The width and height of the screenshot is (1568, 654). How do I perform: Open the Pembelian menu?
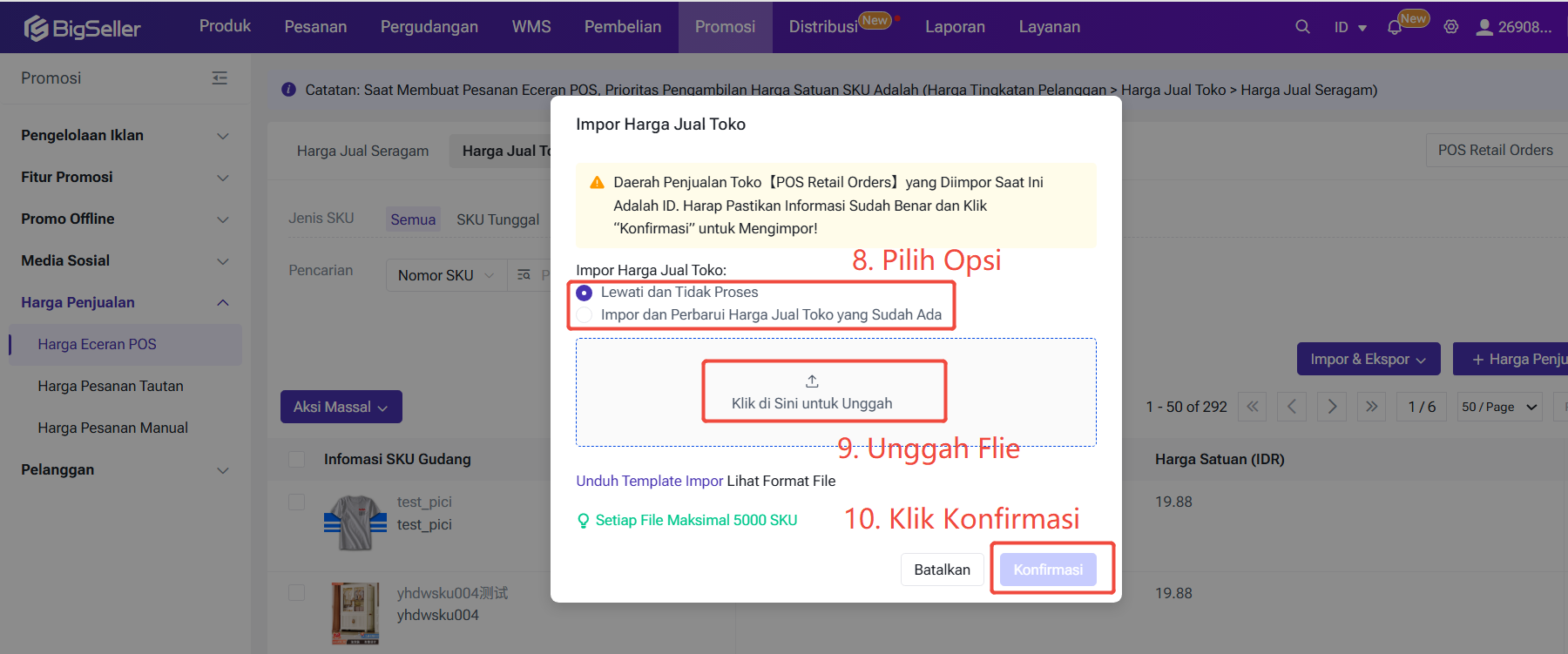pyautogui.click(x=623, y=27)
